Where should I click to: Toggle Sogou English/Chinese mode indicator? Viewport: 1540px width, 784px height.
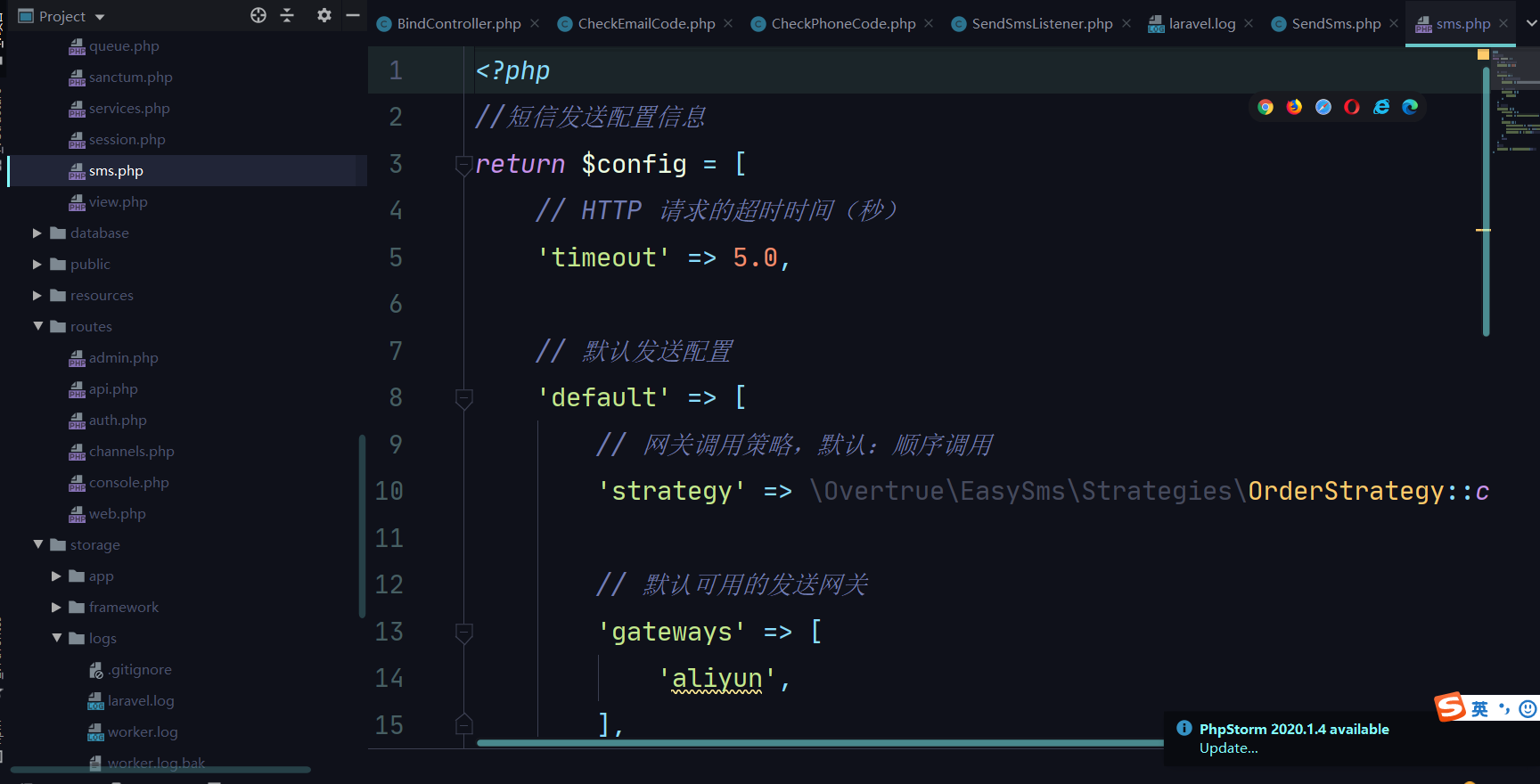[x=1479, y=709]
